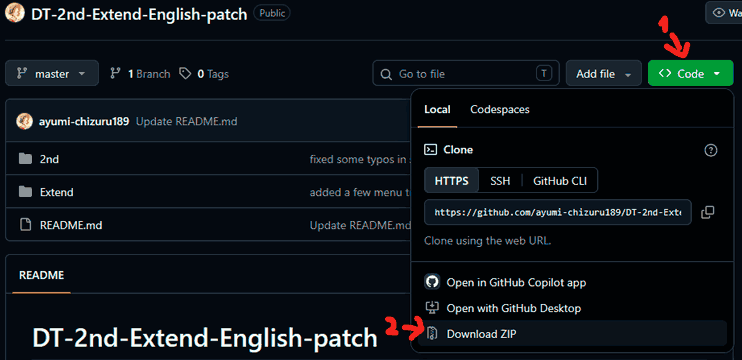Open the Add file dropdown
The width and height of the screenshot is (742, 360).
[603, 74]
